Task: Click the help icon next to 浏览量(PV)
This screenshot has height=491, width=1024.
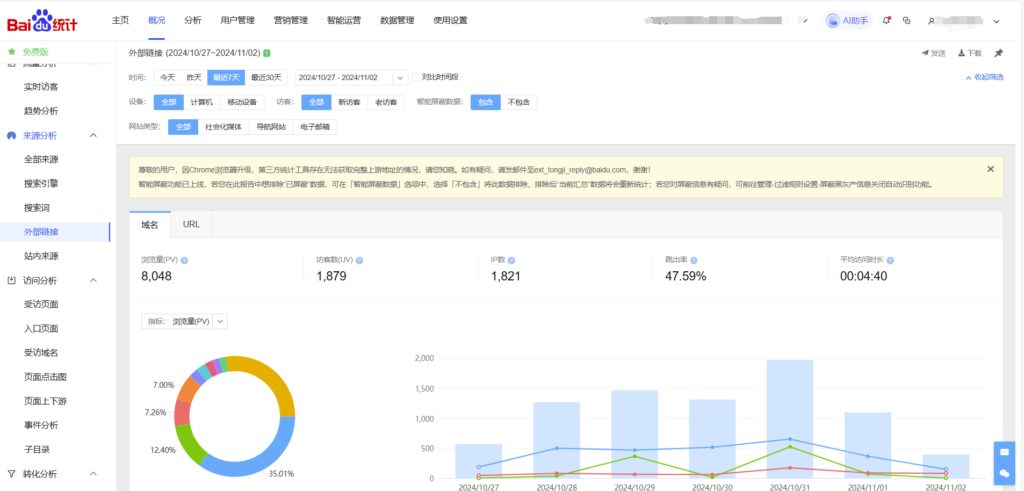Action: (184, 261)
